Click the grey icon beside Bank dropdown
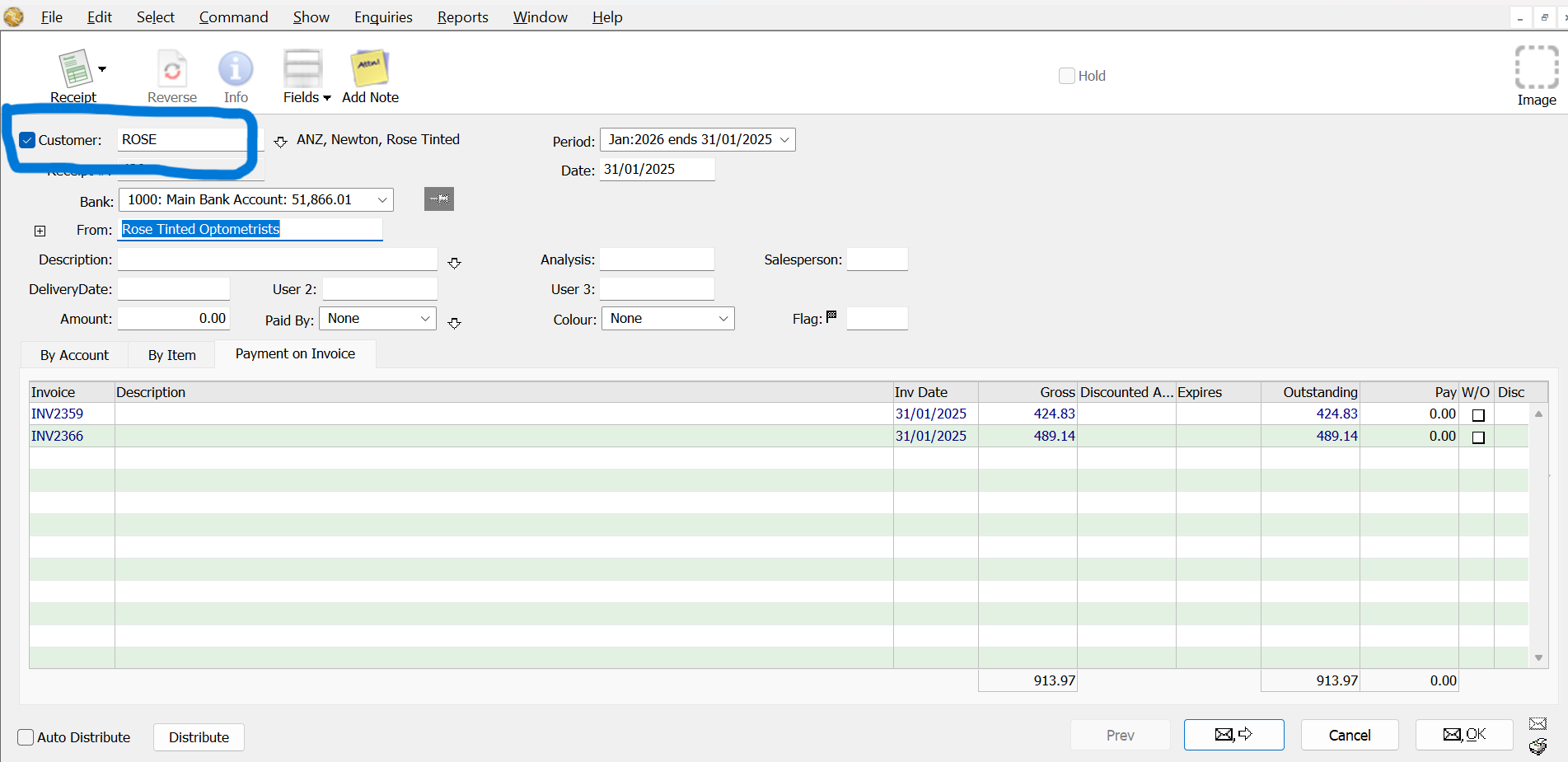Image resolution: width=1568 pixels, height=762 pixels. point(439,199)
